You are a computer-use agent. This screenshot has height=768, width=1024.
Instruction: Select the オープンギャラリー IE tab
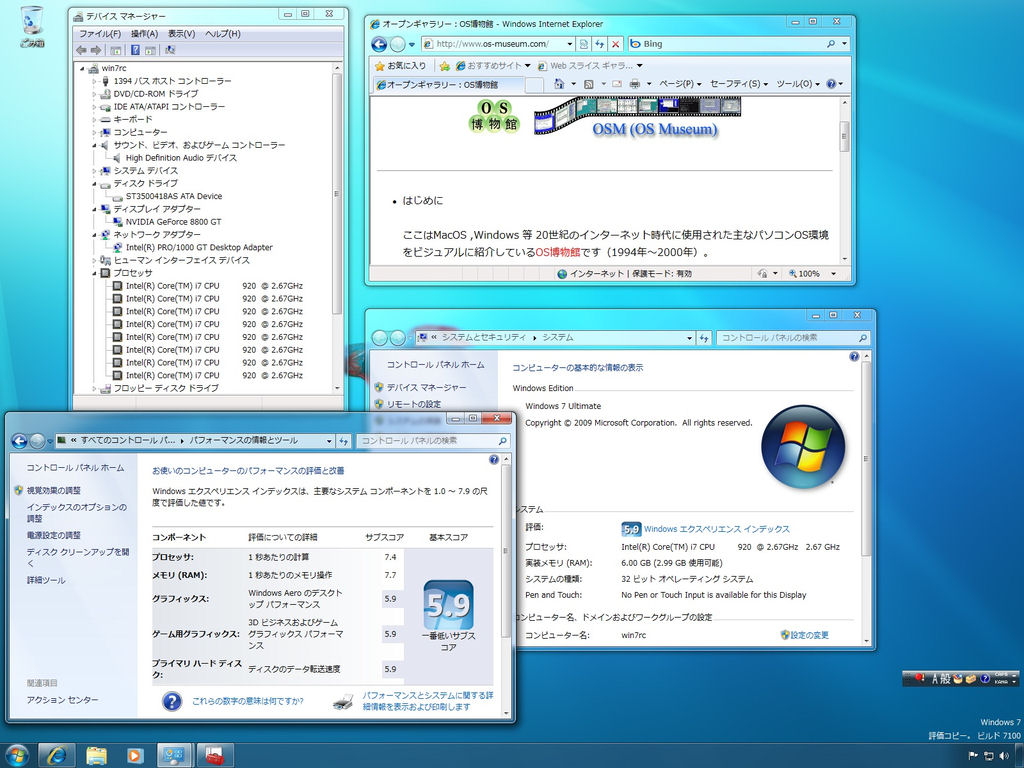pos(449,84)
